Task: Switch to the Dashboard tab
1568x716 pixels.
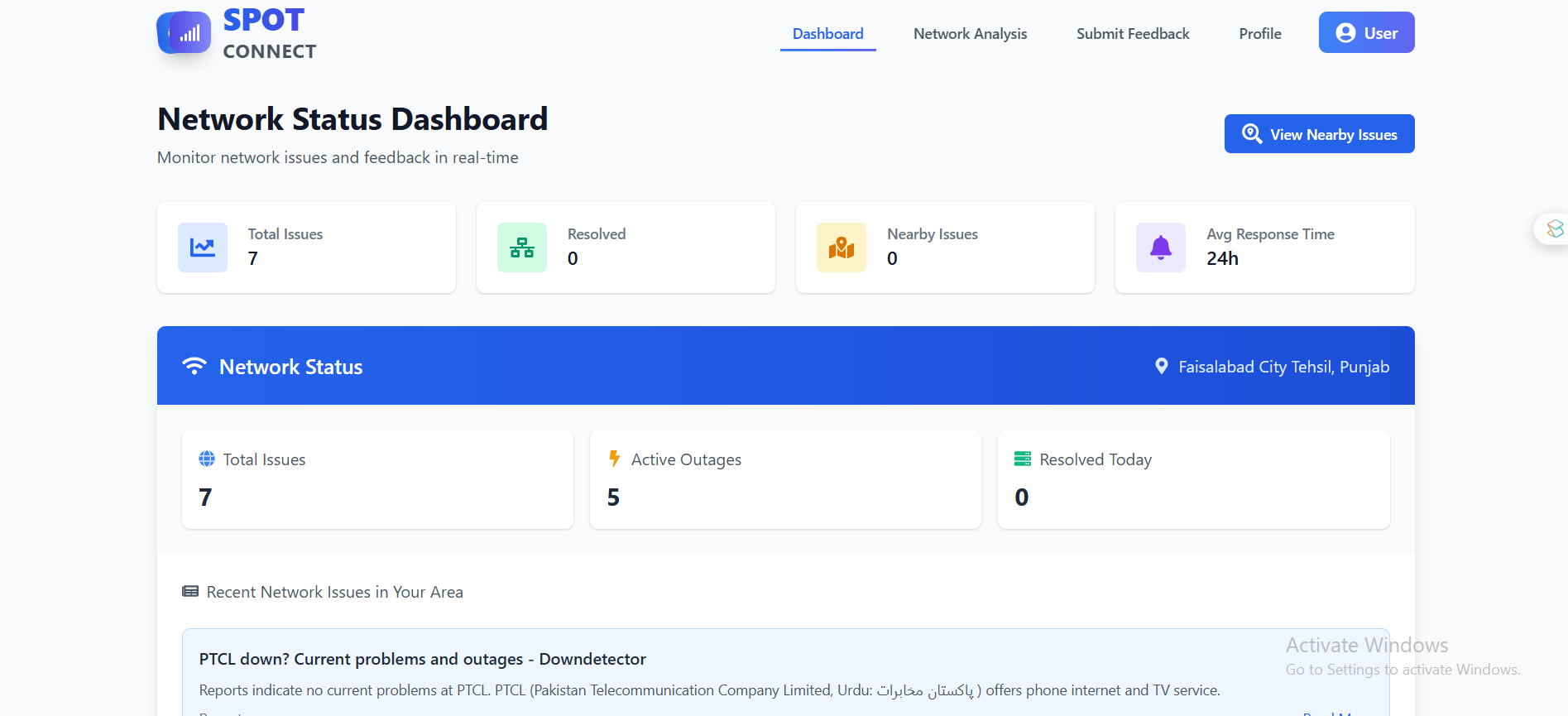Action: pyautogui.click(x=827, y=34)
